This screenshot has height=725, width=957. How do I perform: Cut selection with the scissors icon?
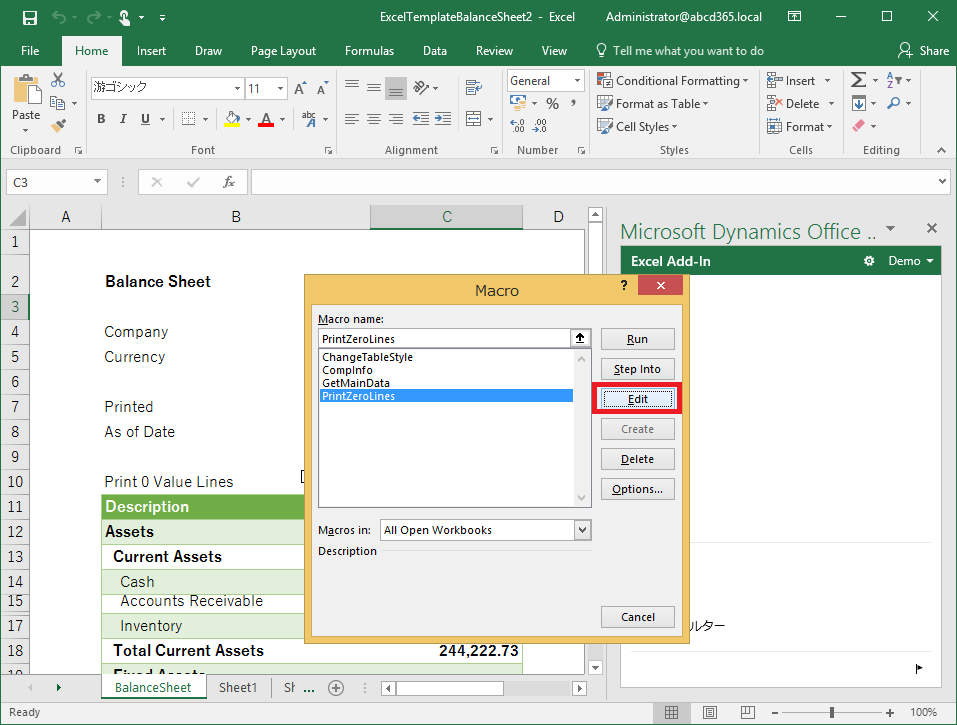(58, 80)
